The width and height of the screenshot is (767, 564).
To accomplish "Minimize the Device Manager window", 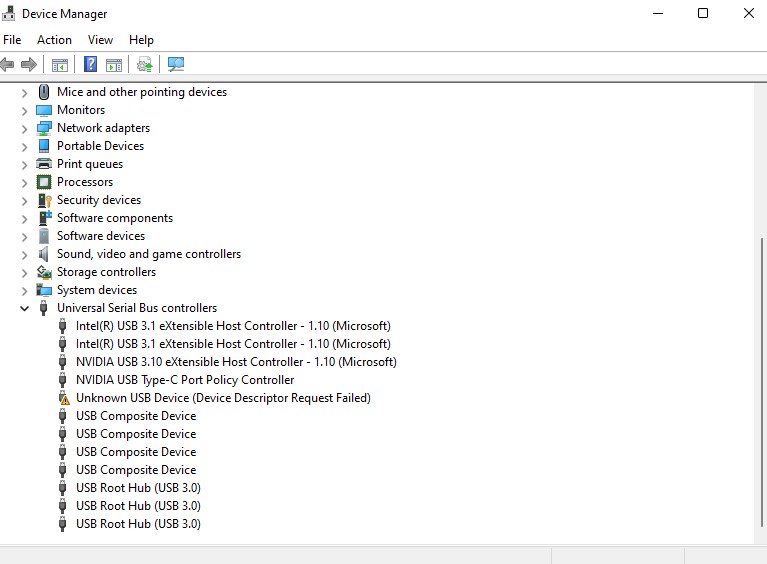I will point(658,13).
